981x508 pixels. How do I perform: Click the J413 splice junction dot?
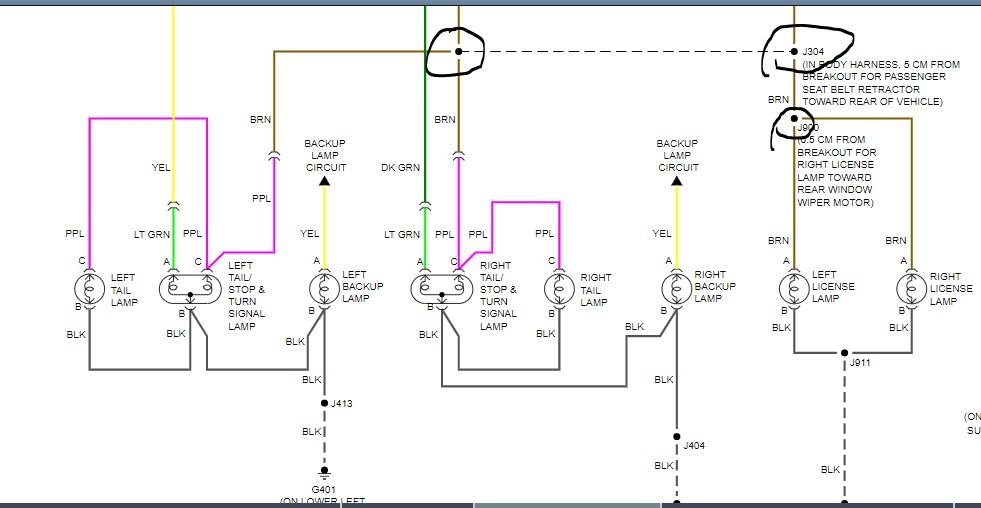[324, 404]
